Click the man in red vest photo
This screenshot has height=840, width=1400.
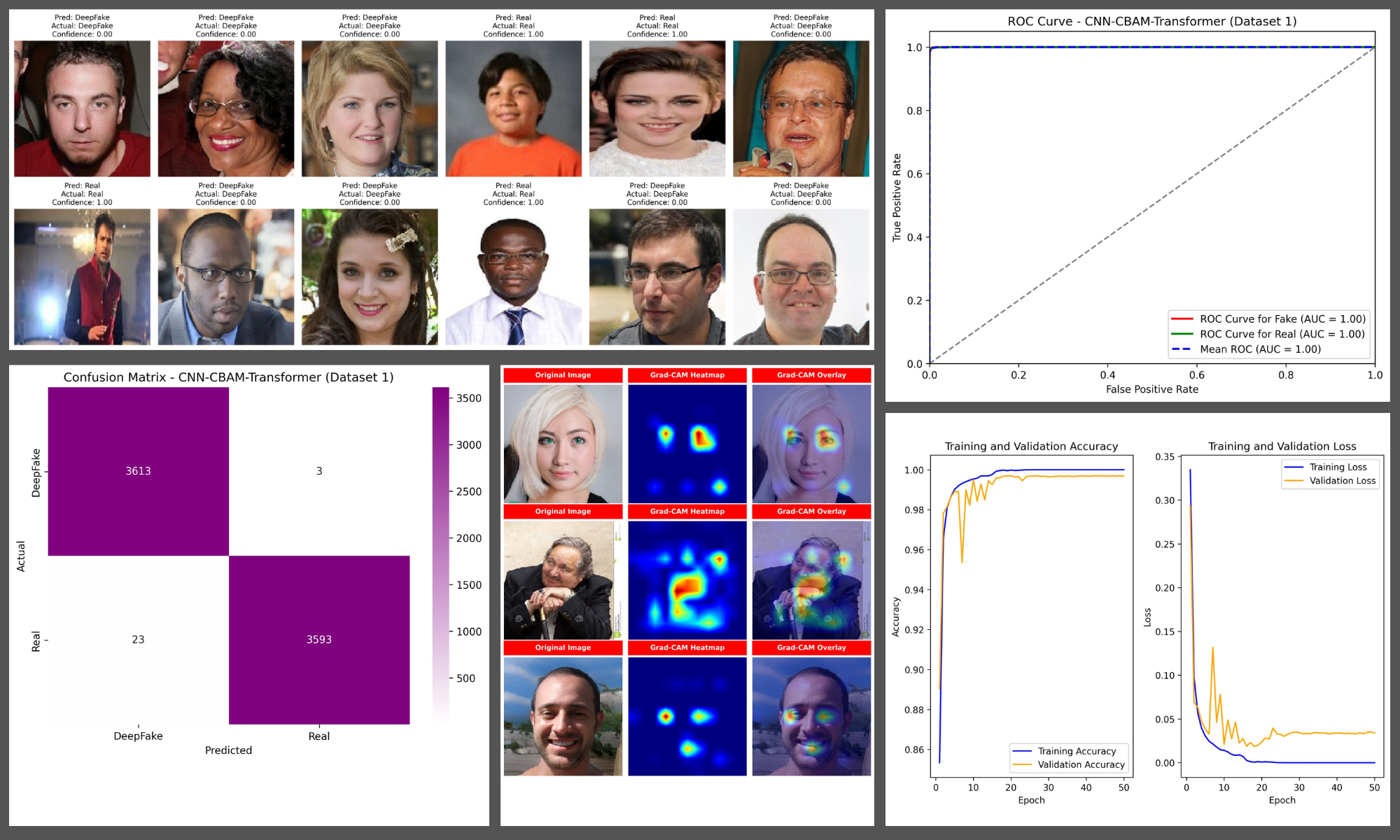coord(82,276)
